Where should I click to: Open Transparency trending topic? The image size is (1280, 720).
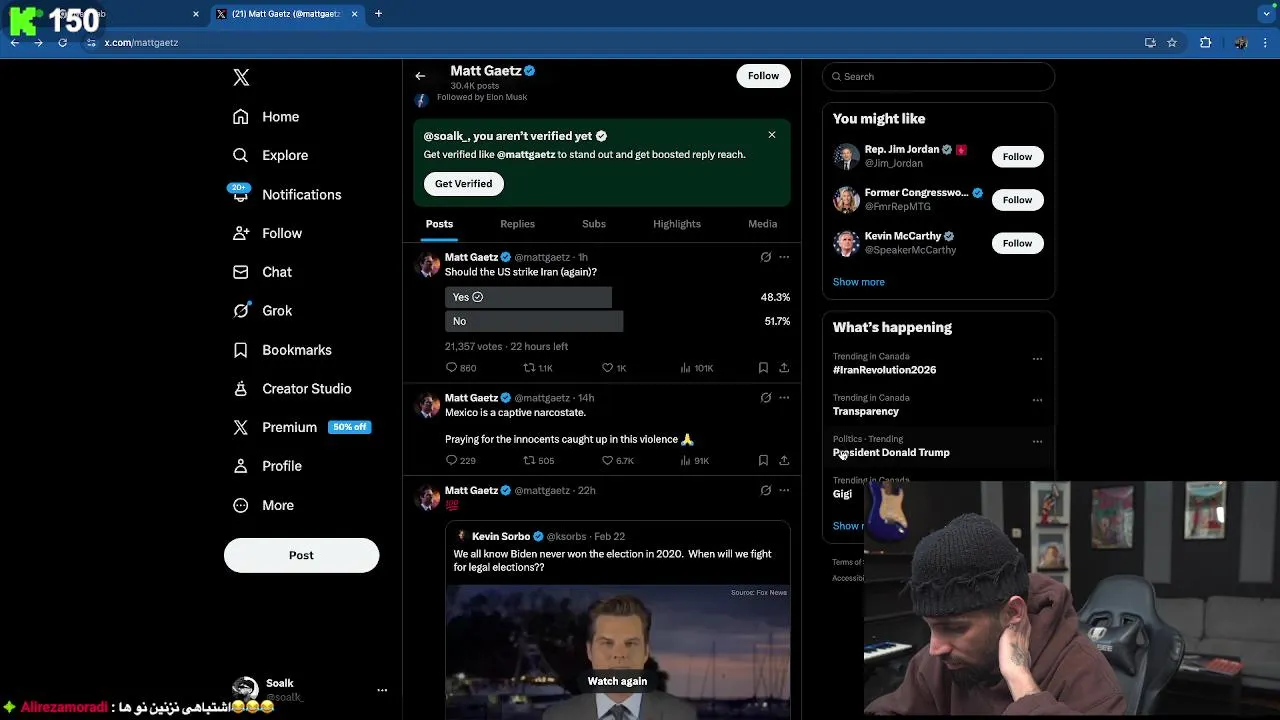[x=866, y=411]
